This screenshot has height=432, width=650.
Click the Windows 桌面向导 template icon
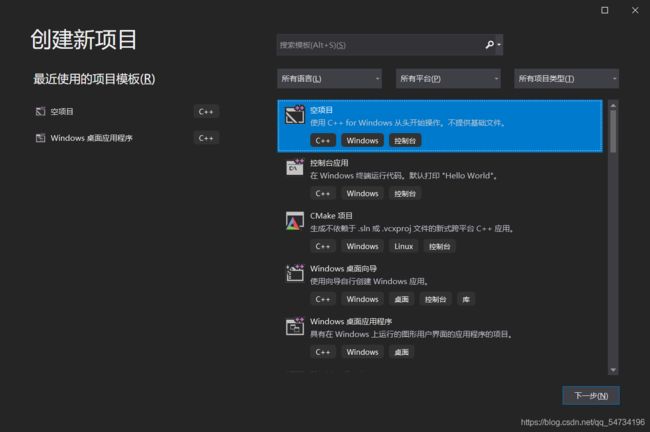(x=295, y=273)
